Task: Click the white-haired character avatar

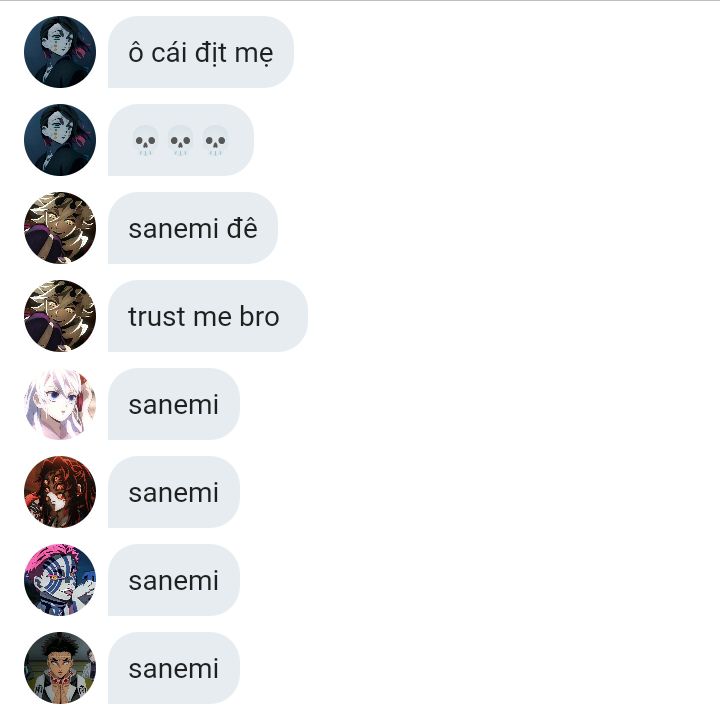Action: (x=60, y=404)
